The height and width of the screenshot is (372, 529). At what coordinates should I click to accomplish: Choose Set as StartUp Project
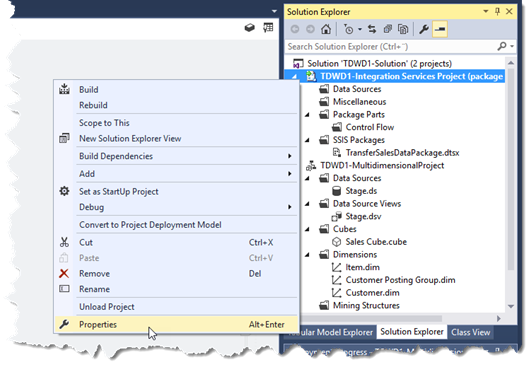pyautogui.click(x=176, y=192)
